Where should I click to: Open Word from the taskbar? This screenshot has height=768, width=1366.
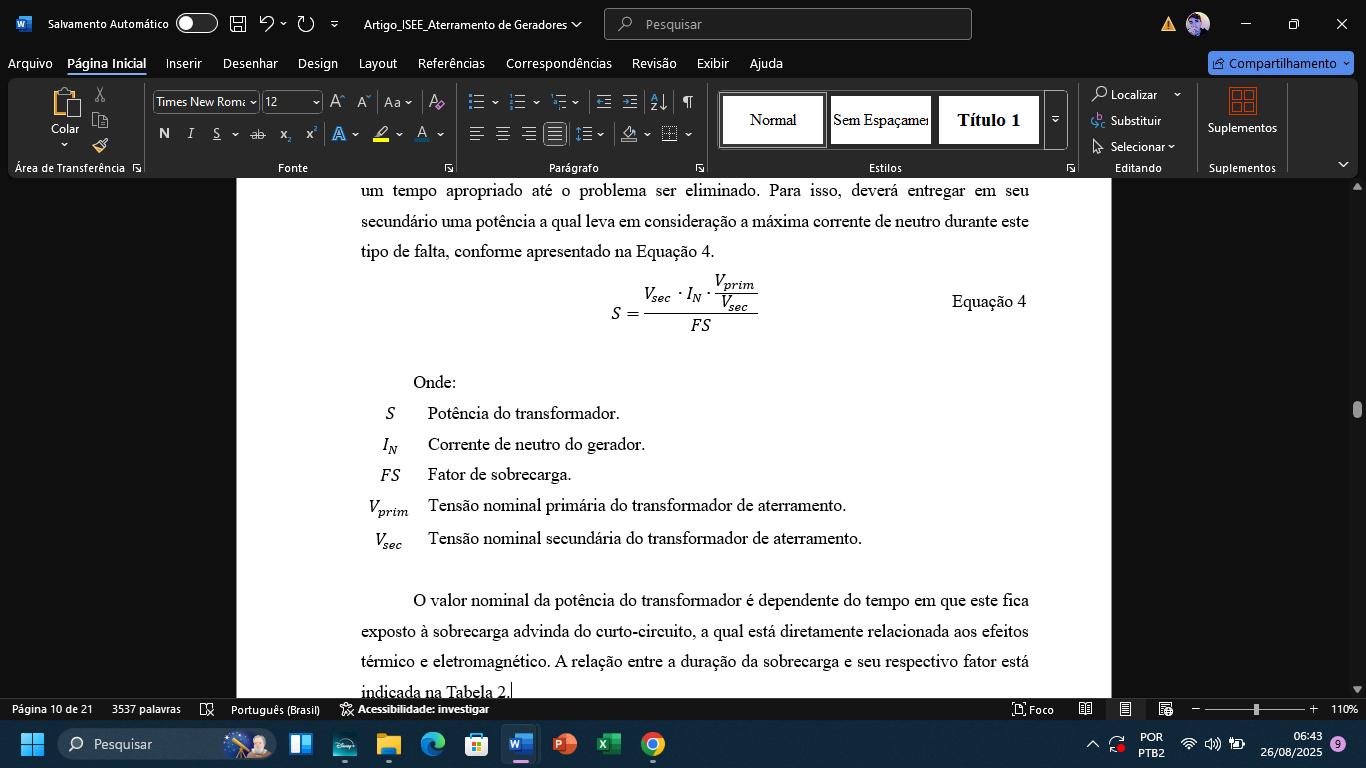pyautogui.click(x=519, y=744)
